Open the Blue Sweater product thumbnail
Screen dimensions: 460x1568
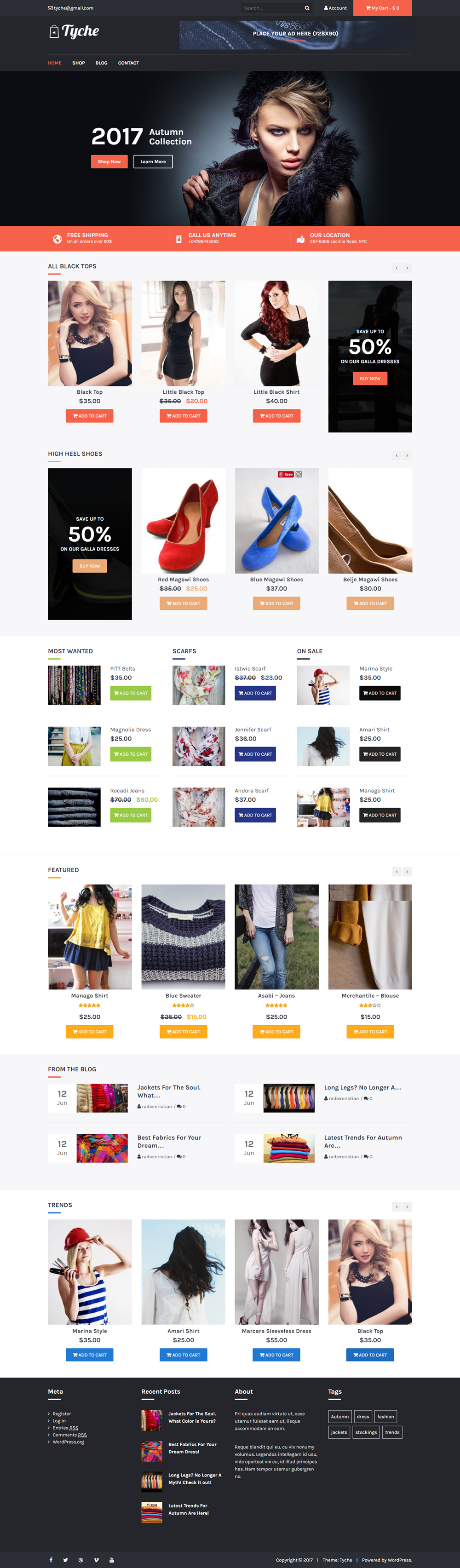tap(183, 937)
